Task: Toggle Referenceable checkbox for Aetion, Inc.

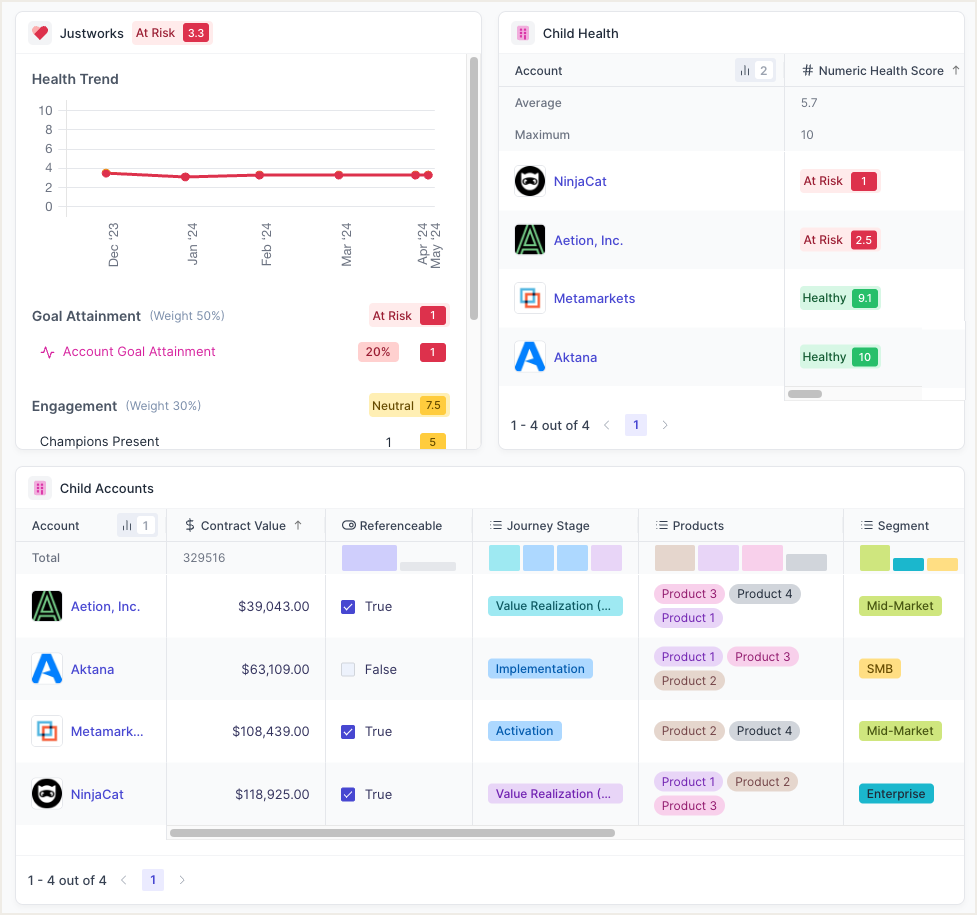Action: tap(348, 606)
